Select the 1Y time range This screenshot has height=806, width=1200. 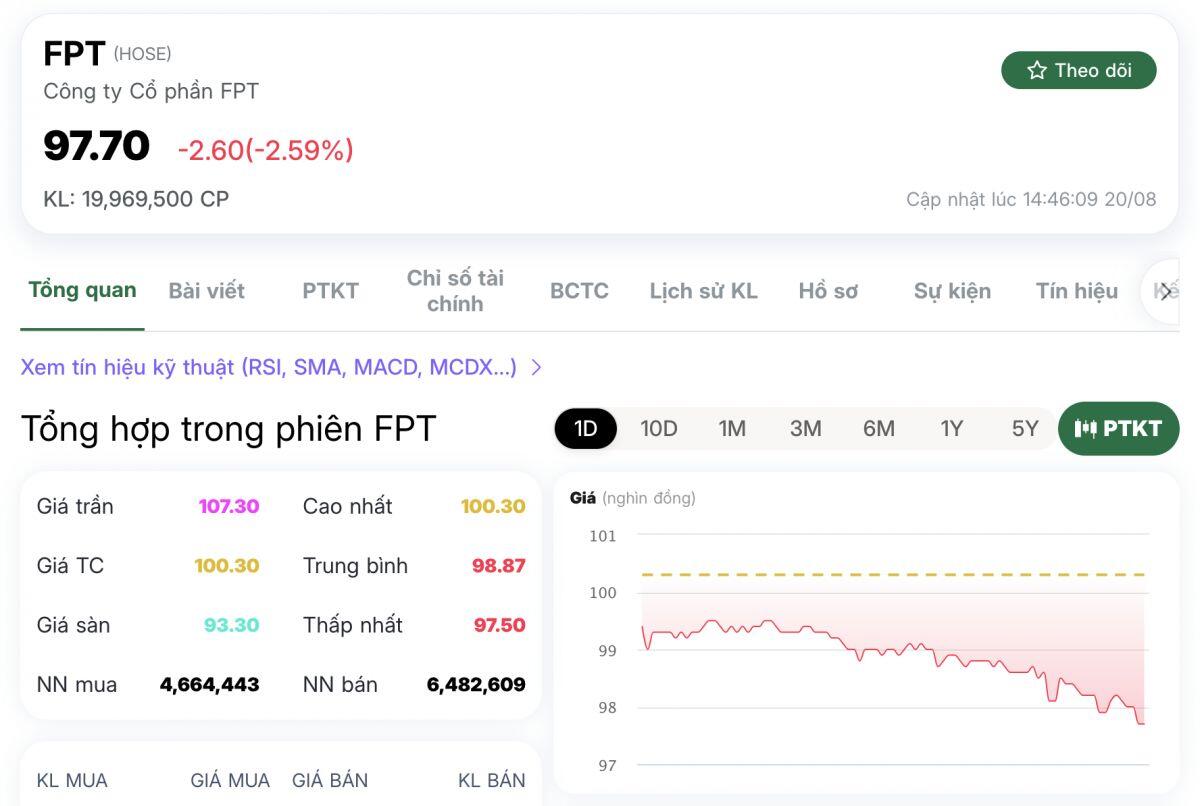pos(951,428)
